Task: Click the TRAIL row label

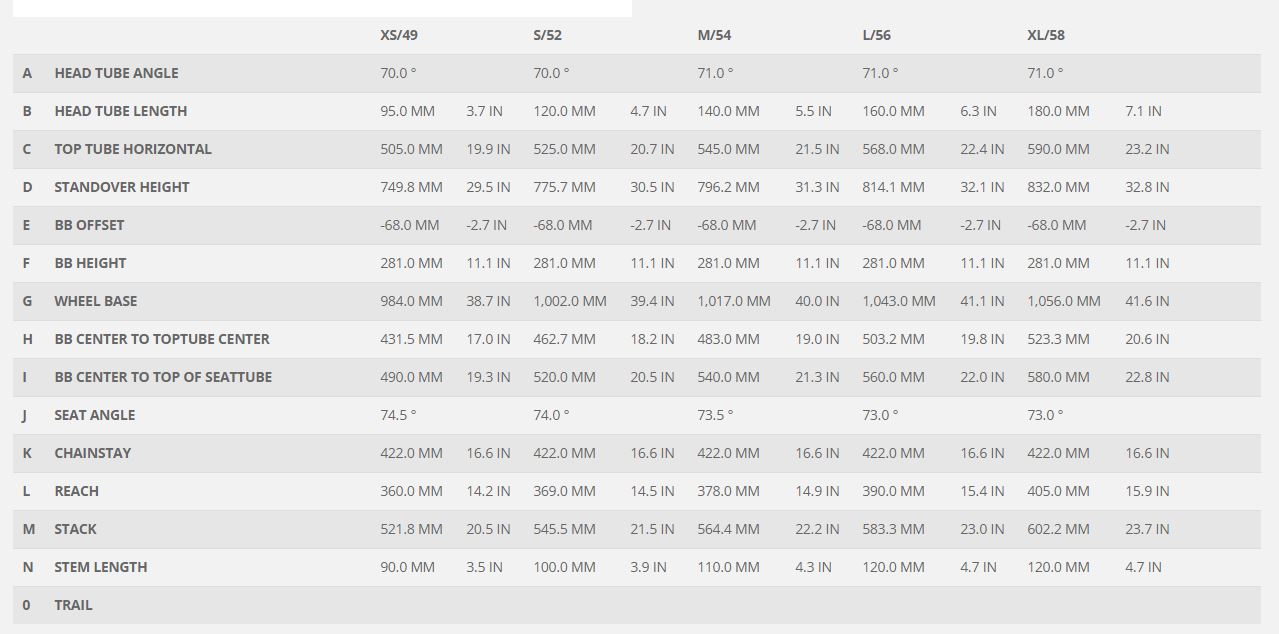Action: (x=73, y=605)
